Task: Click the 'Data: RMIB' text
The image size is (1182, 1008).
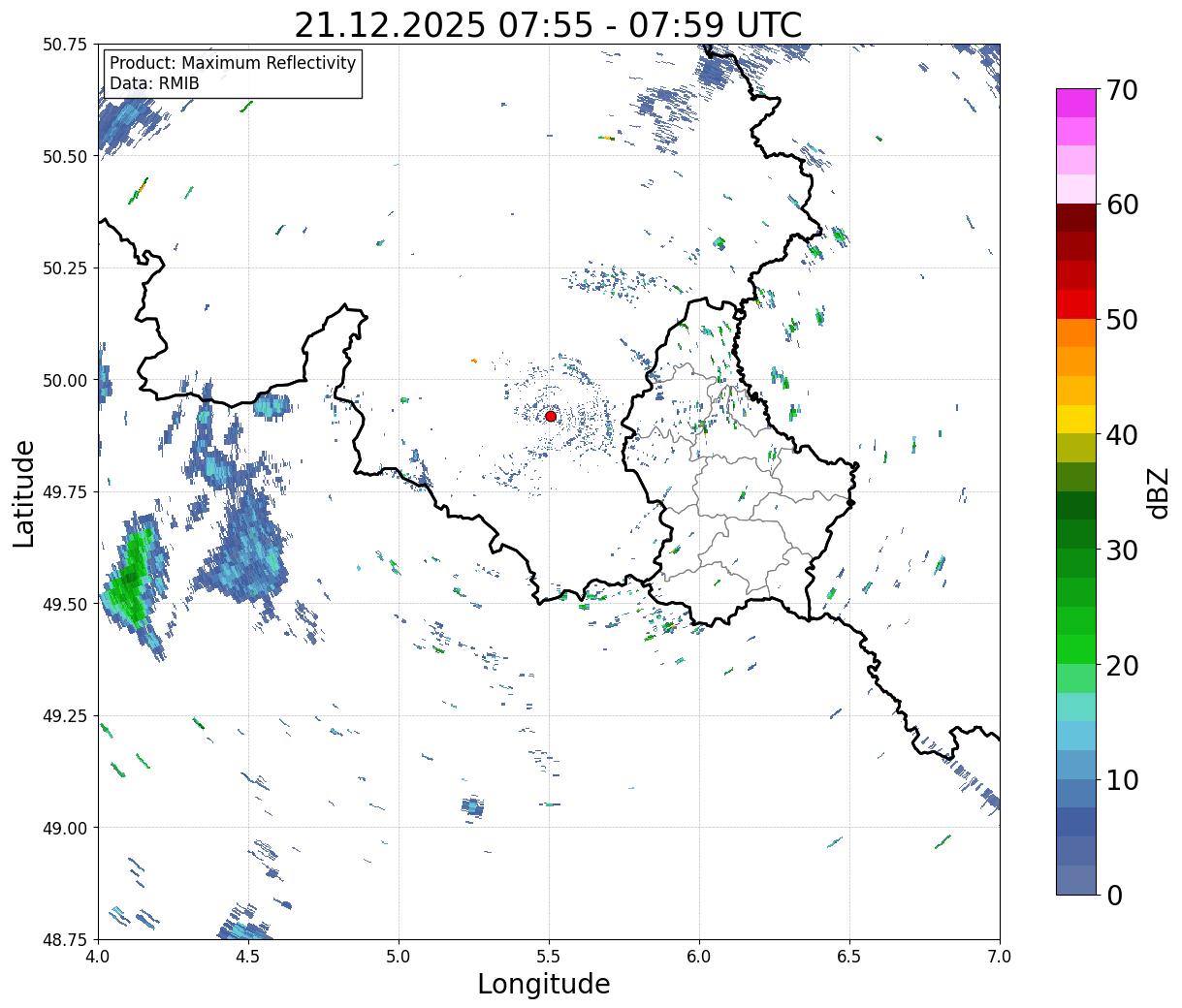Action: pyautogui.click(x=154, y=83)
